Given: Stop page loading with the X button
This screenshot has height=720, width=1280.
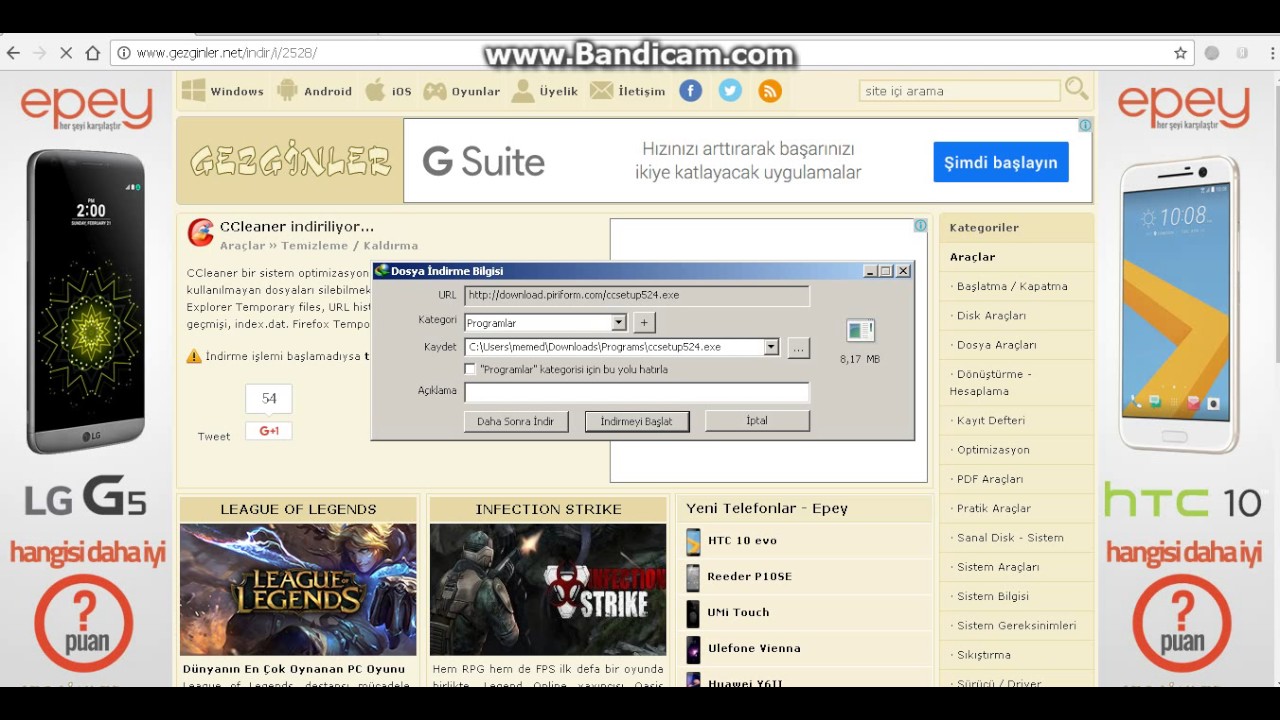Looking at the screenshot, I should 66,53.
